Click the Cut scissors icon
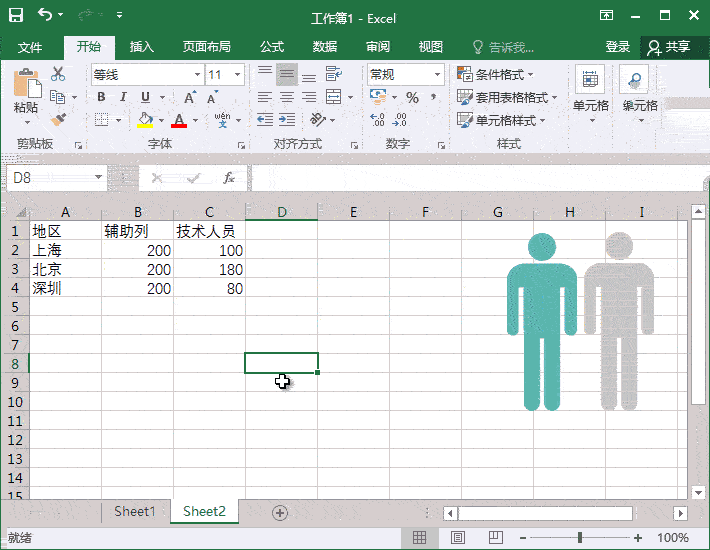 tap(58, 74)
